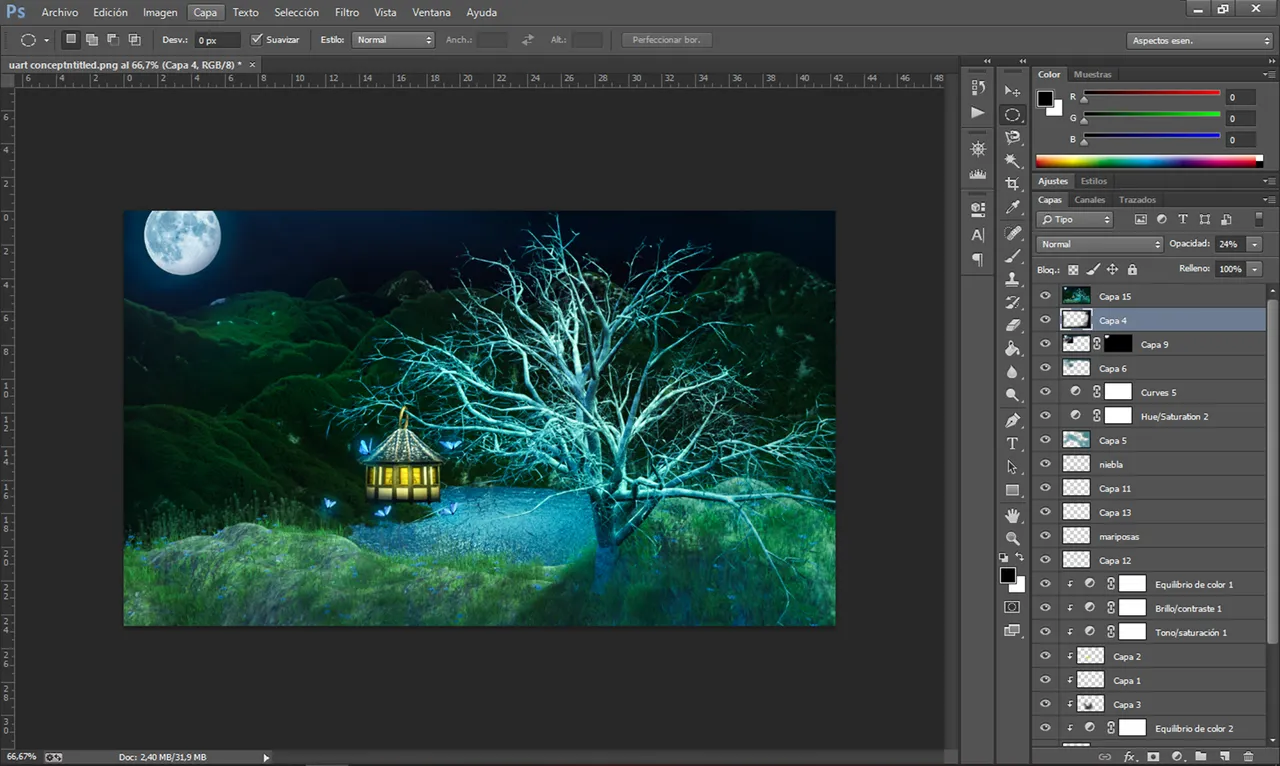Toggle Quick Mask mode
1280x766 pixels.
coord(1013,607)
